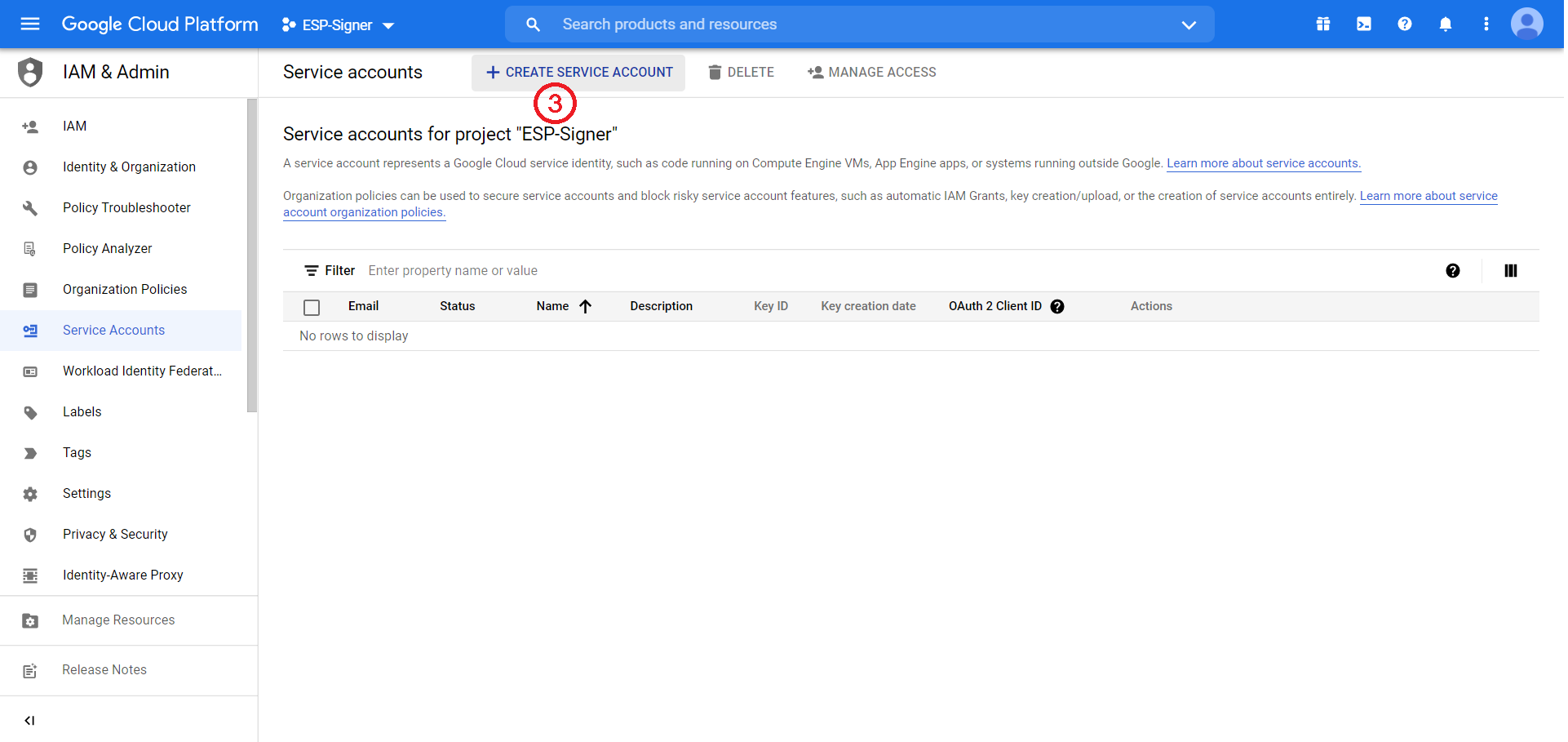The height and width of the screenshot is (742, 1568).
Task: Open Tags page
Action: coord(78,453)
